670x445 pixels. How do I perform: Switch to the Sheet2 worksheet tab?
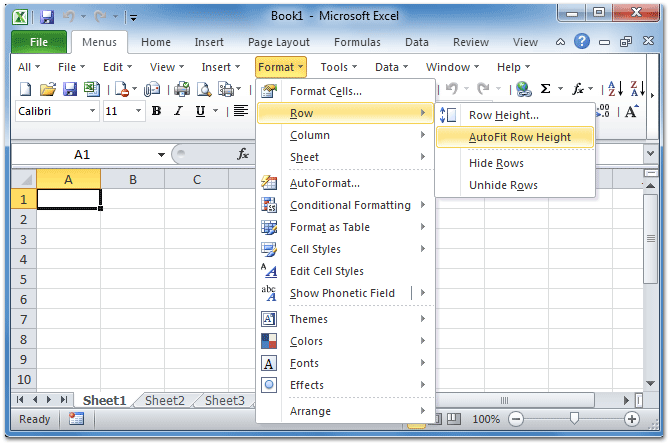(x=165, y=401)
